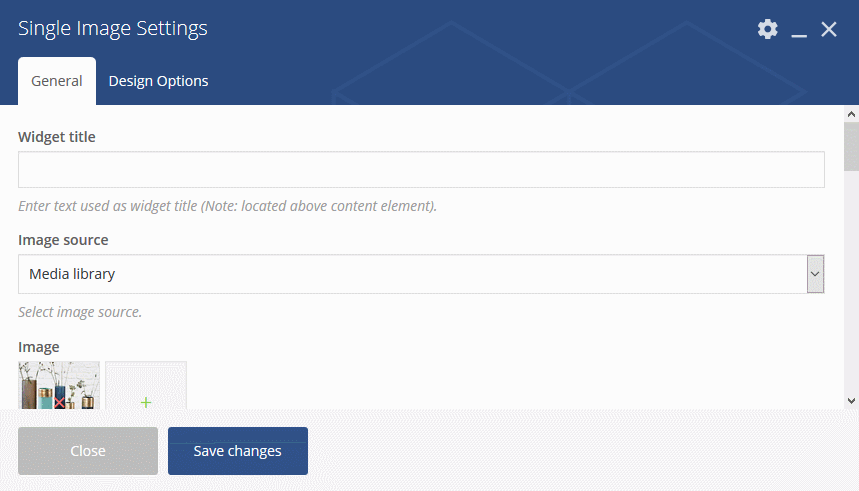
Task: Expand the Image source dropdown arrow
Action: pyautogui.click(x=815, y=273)
